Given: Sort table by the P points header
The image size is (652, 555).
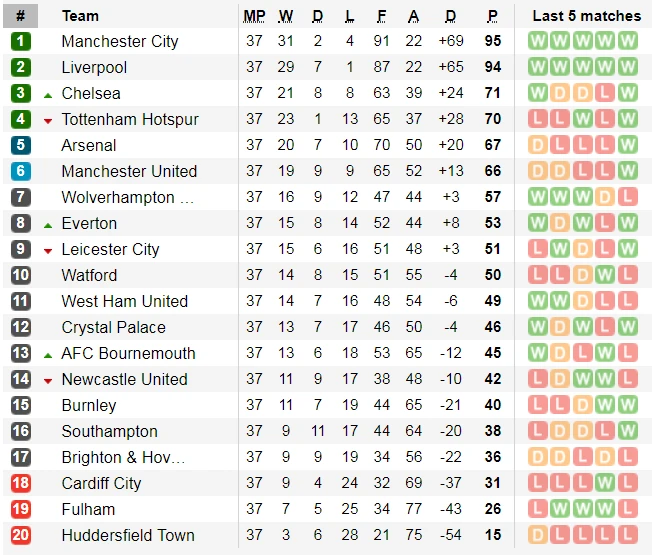Looking at the screenshot, I should click(492, 16).
